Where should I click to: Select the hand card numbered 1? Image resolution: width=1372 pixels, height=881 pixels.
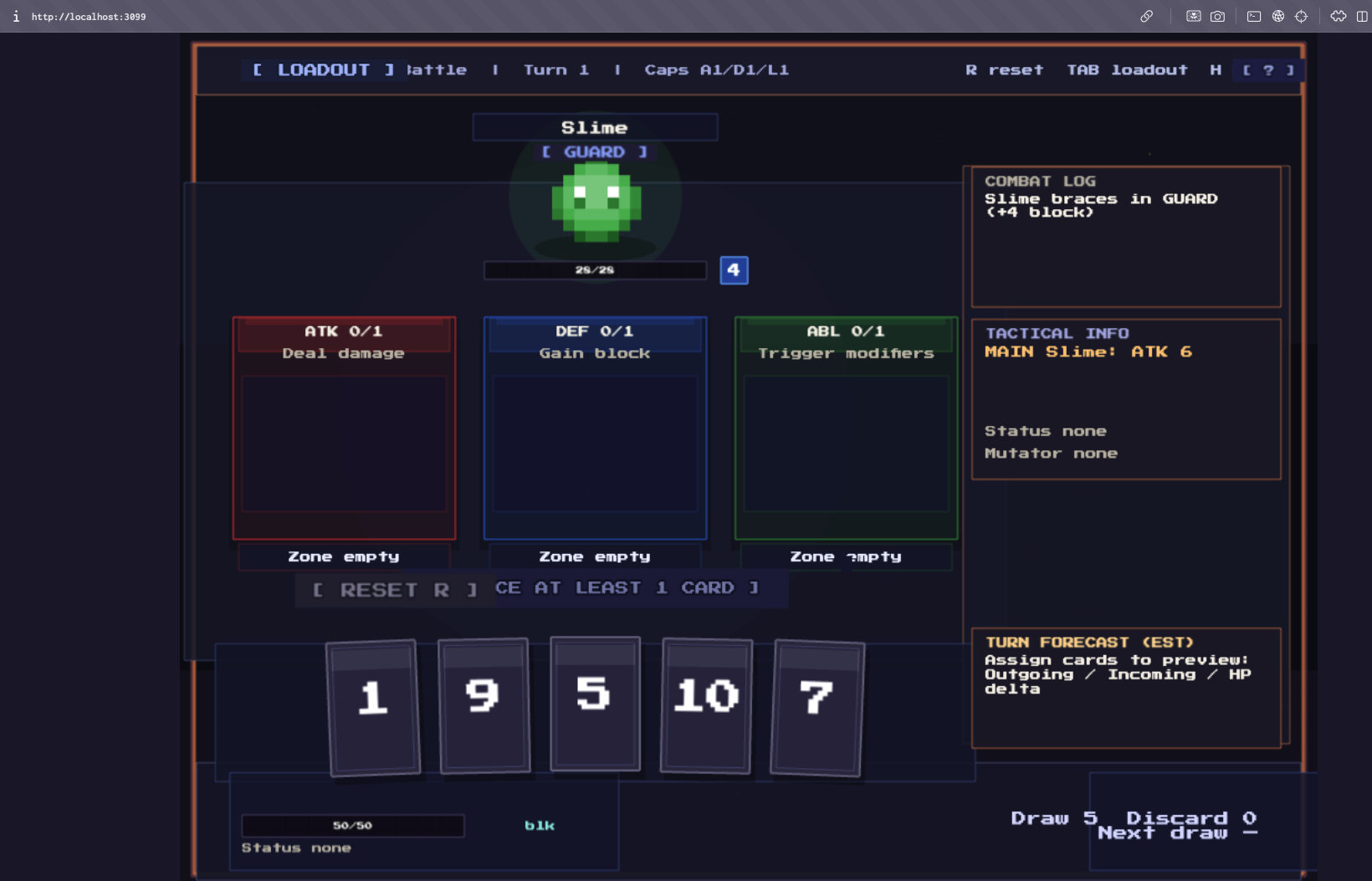pyautogui.click(x=373, y=708)
